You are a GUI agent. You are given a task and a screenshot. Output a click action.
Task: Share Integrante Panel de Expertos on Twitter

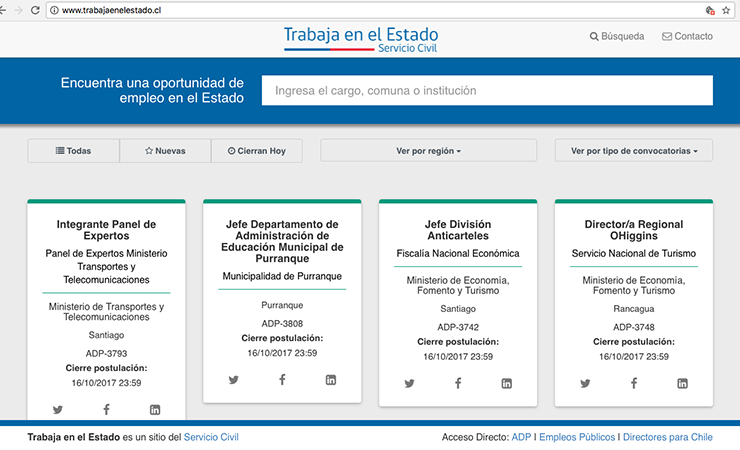click(x=58, y=409)
